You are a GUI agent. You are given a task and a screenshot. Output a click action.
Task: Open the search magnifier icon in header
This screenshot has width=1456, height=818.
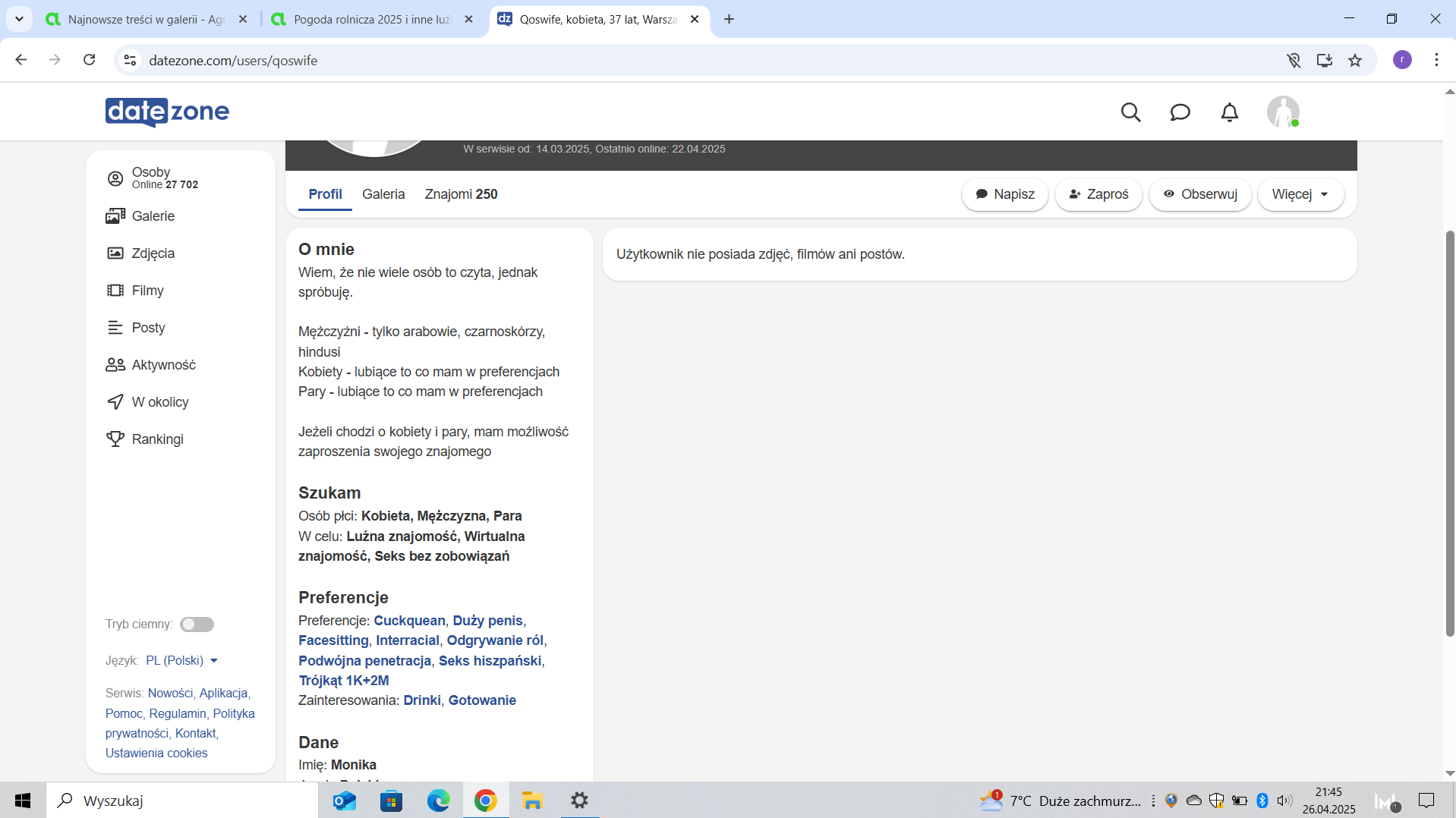click(1130, 112)
